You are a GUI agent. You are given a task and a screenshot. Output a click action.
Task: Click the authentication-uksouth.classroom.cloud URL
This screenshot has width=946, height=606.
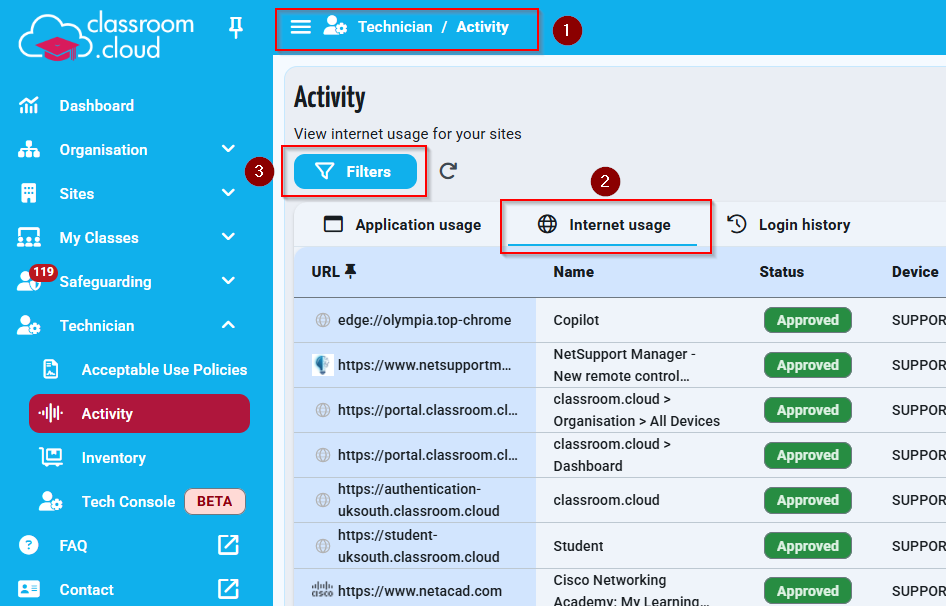click(x=419, y=500)
